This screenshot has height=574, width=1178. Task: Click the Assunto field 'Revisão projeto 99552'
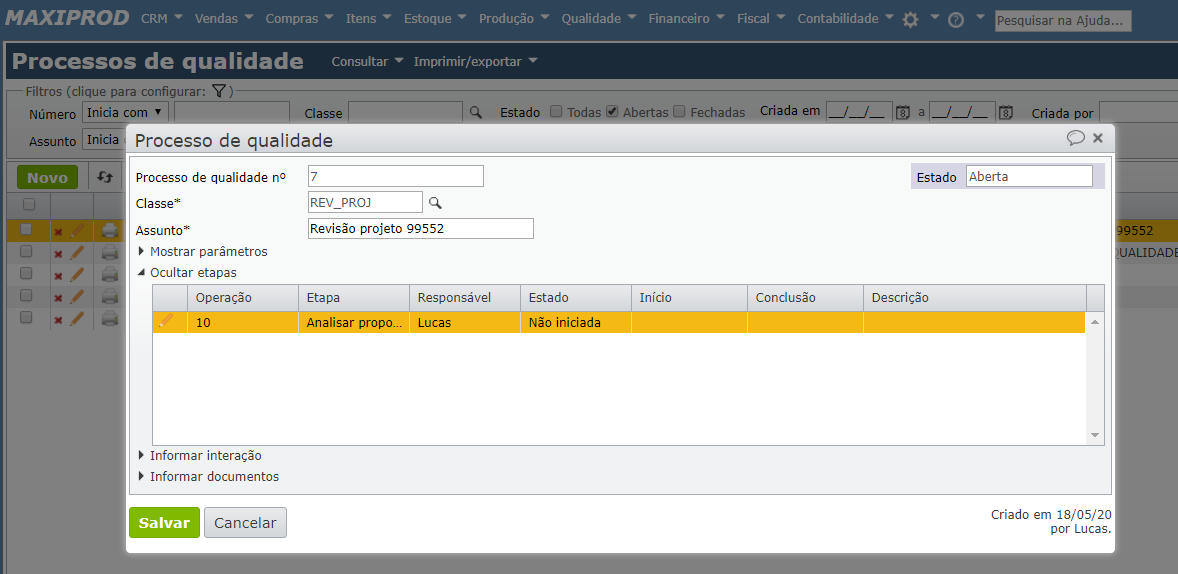(421, 229)
